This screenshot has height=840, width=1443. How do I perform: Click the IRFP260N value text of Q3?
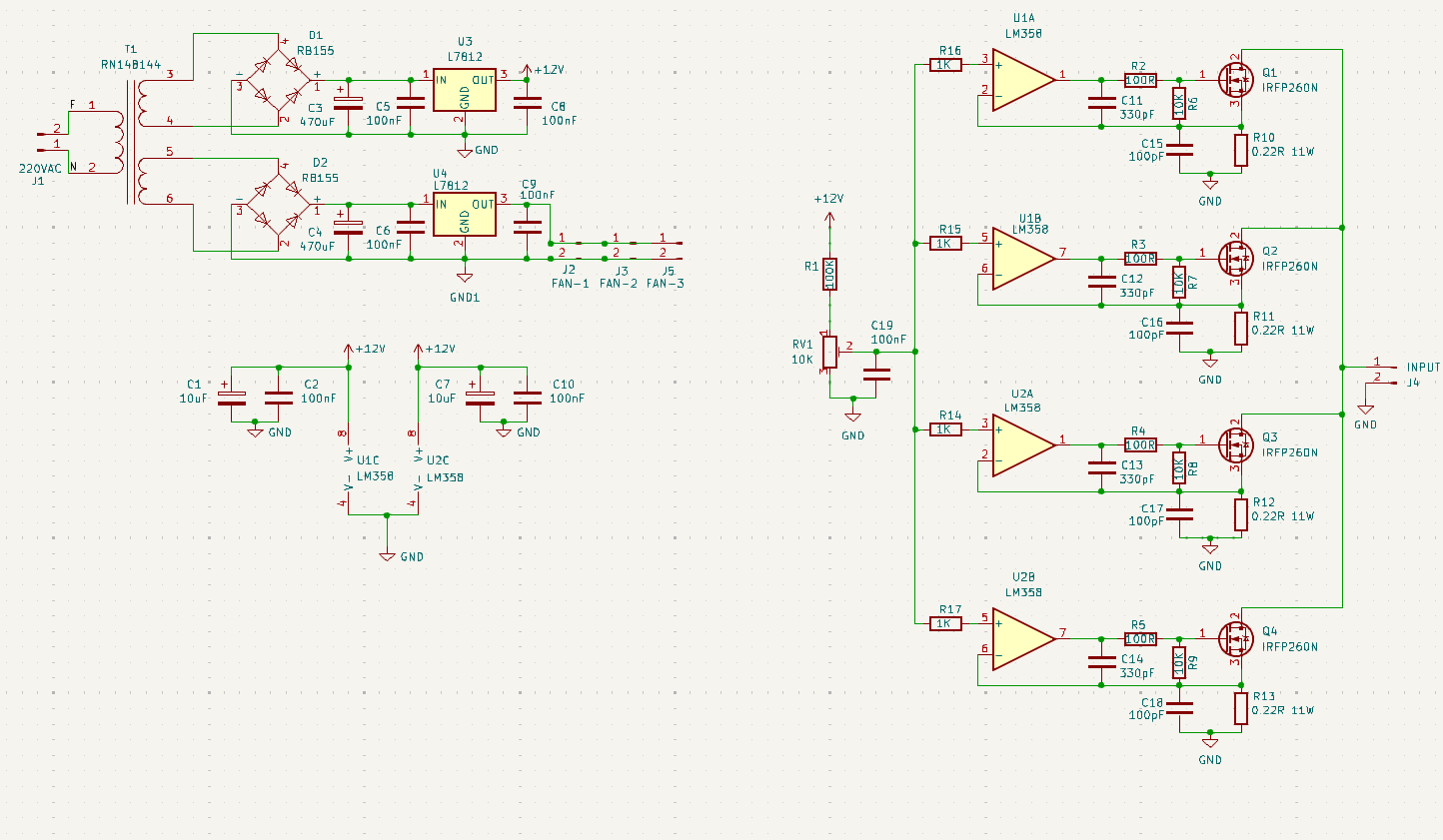[1290, 452]
